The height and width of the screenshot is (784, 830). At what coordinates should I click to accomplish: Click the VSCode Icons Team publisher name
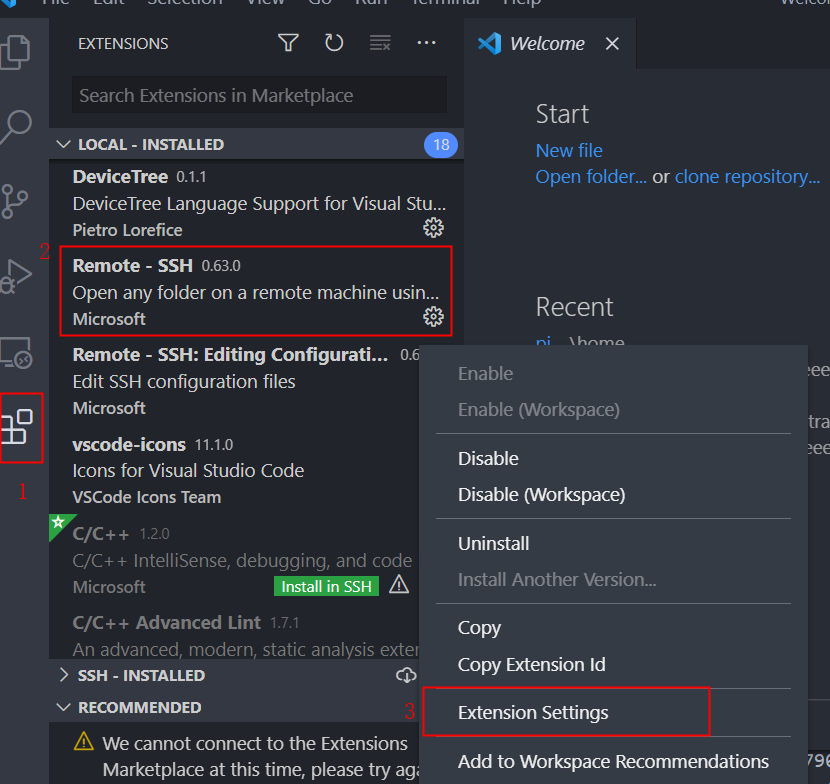[x=147, y=497]
